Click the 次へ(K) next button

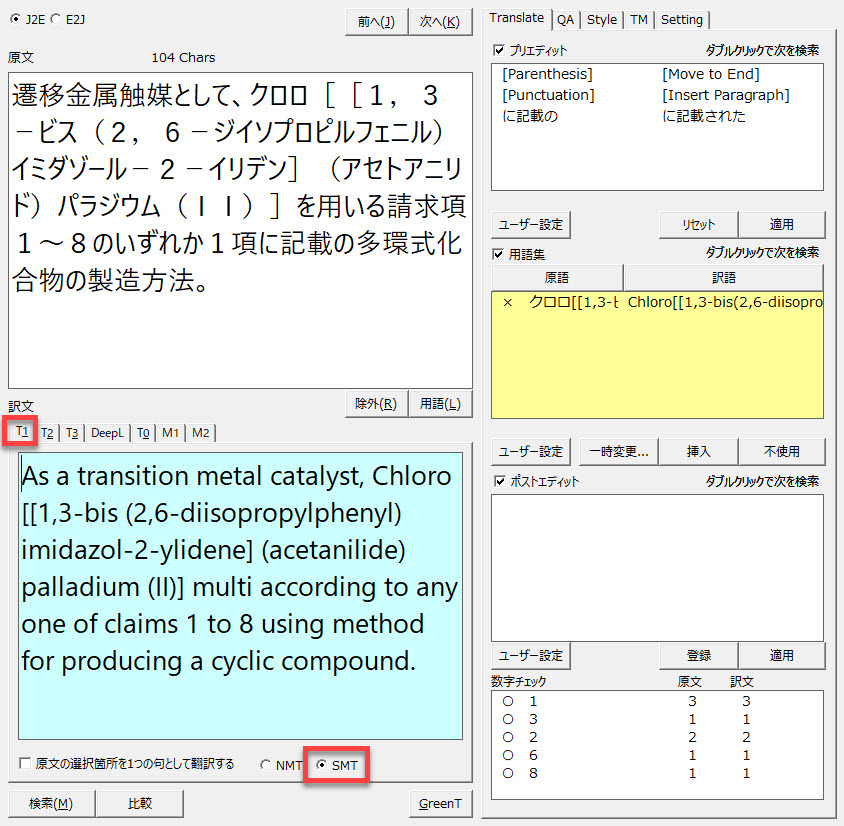click(440, 22)
